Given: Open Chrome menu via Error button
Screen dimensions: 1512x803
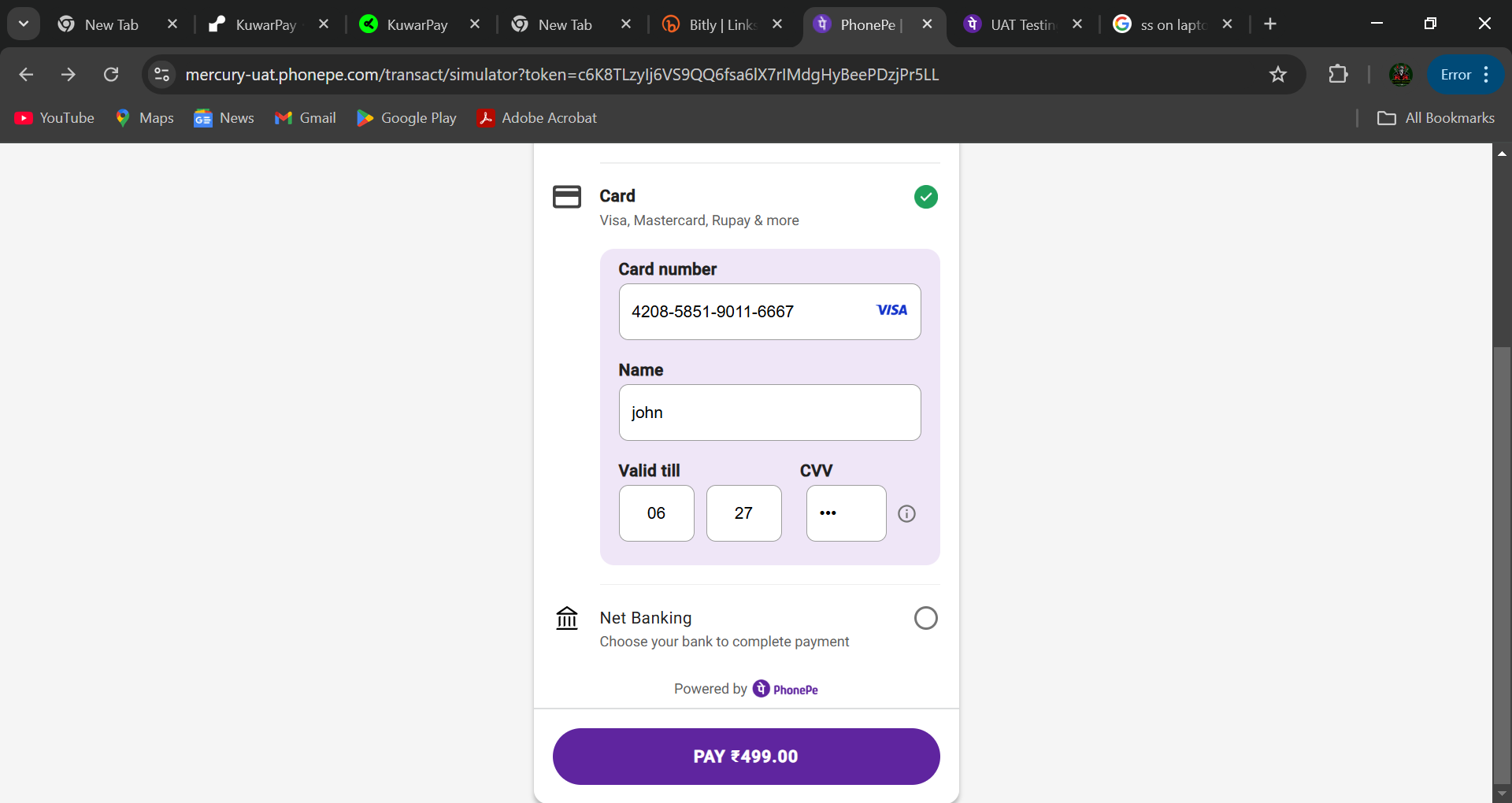Looking at the screenshot, I should pyautogui.click(x=1466, y=75).
